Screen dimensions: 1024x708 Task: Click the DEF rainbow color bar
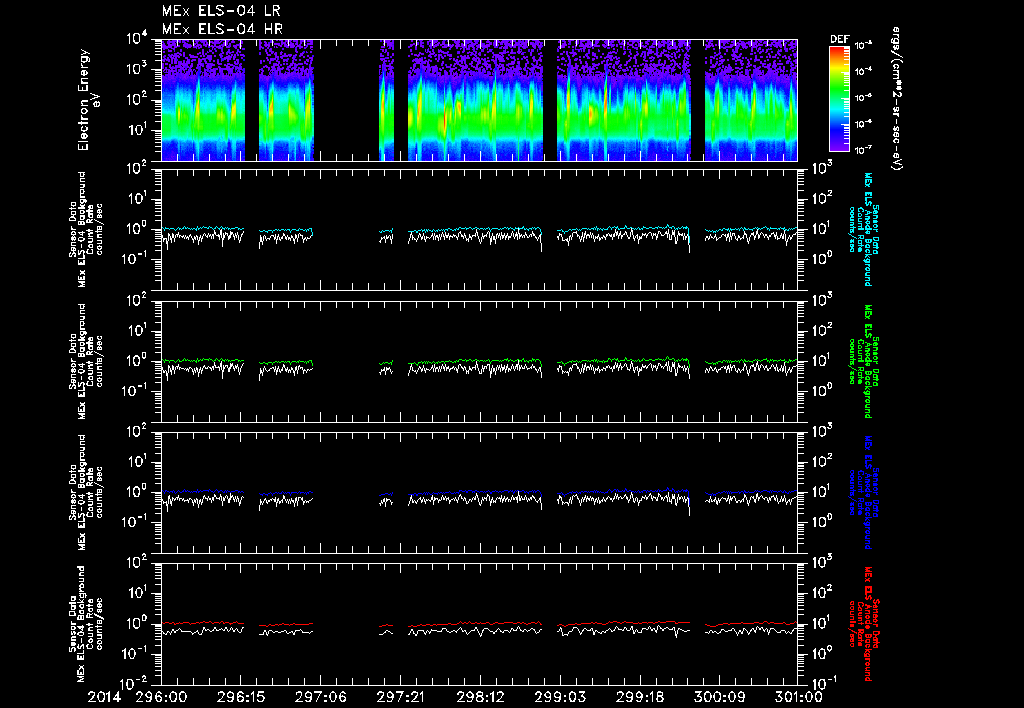tap(839, 99)
